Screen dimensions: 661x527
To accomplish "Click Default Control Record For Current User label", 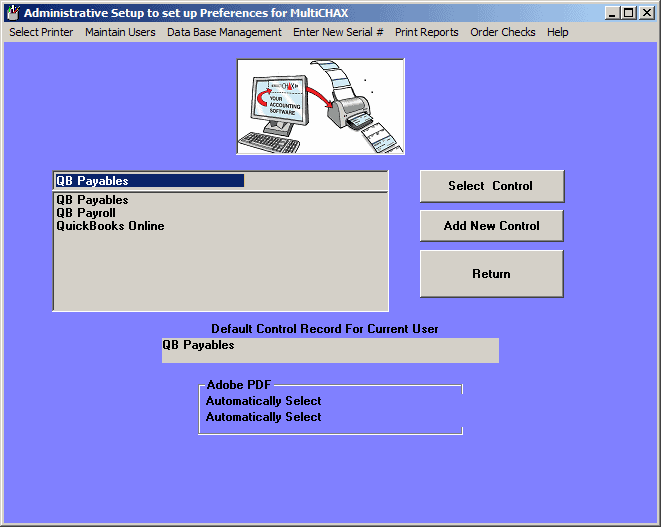I will point(325,329).
